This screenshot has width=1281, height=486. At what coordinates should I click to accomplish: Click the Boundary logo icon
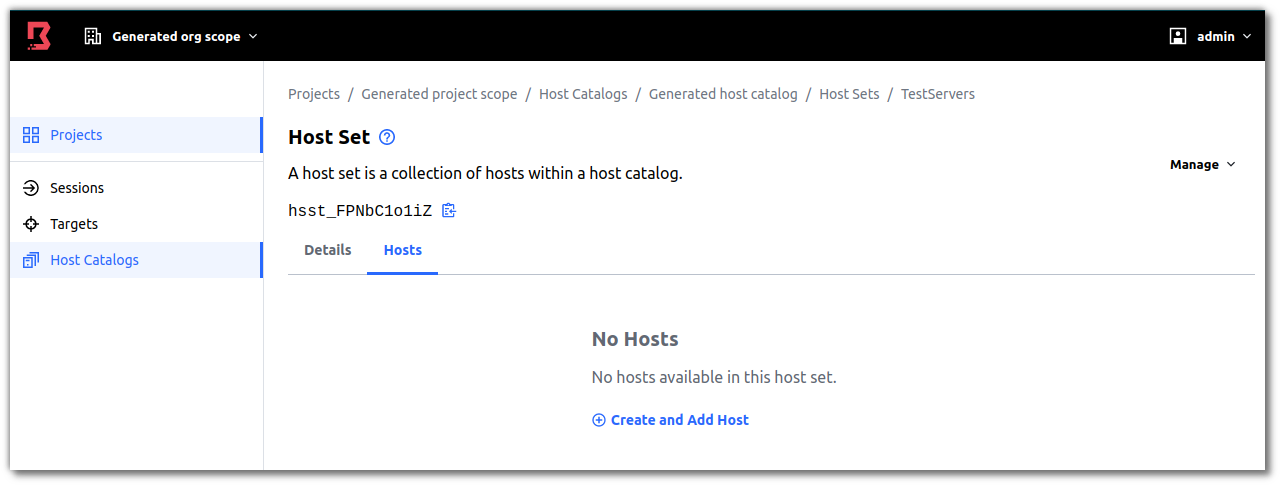click(x=39, y=36)
